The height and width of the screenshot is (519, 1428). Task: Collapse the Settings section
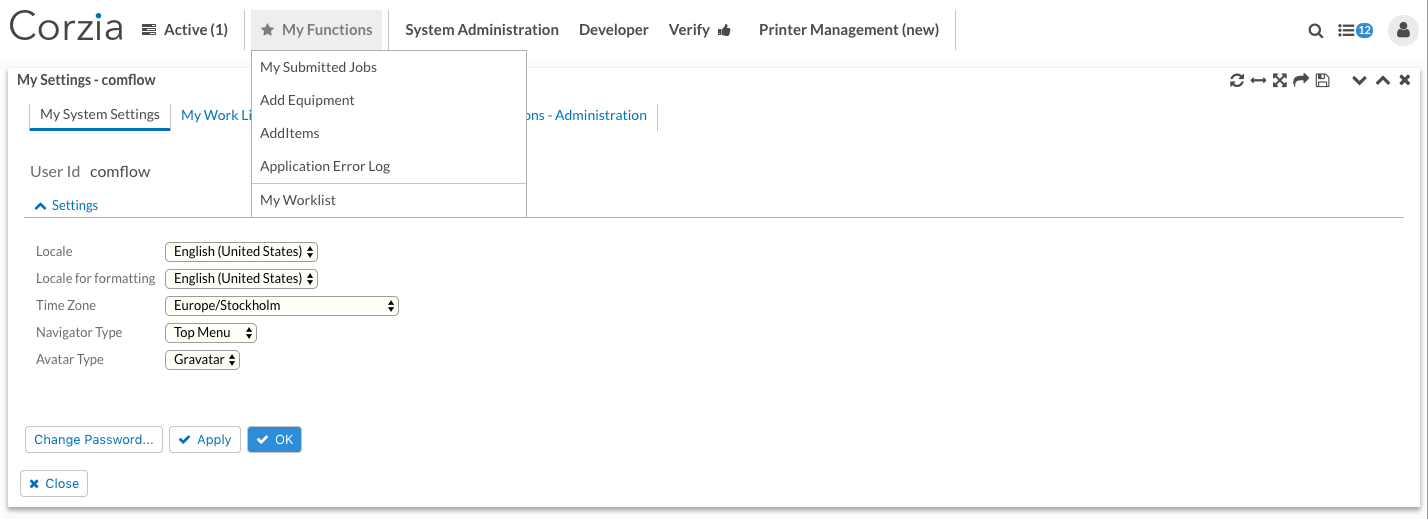pyautogui.click(x=67, y=205)
